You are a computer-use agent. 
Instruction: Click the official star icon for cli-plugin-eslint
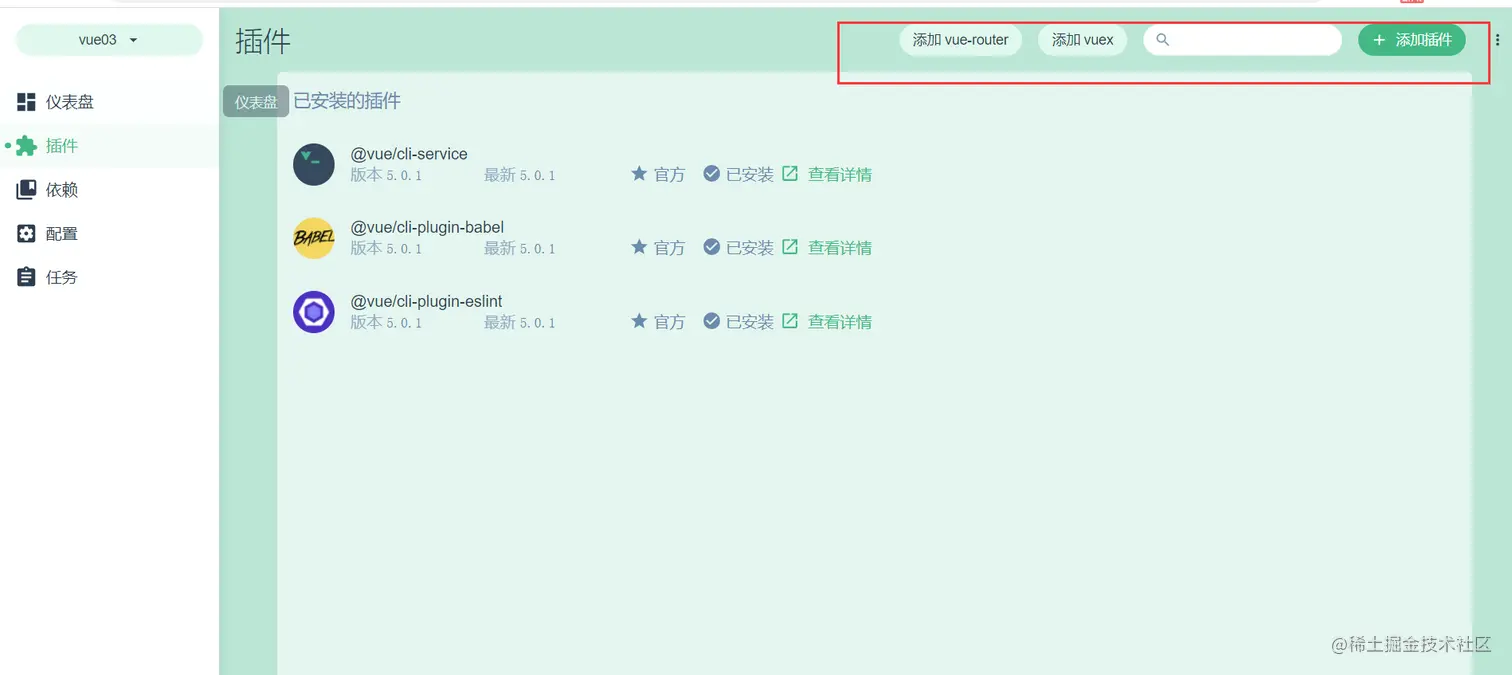click(x=639, y=320)
